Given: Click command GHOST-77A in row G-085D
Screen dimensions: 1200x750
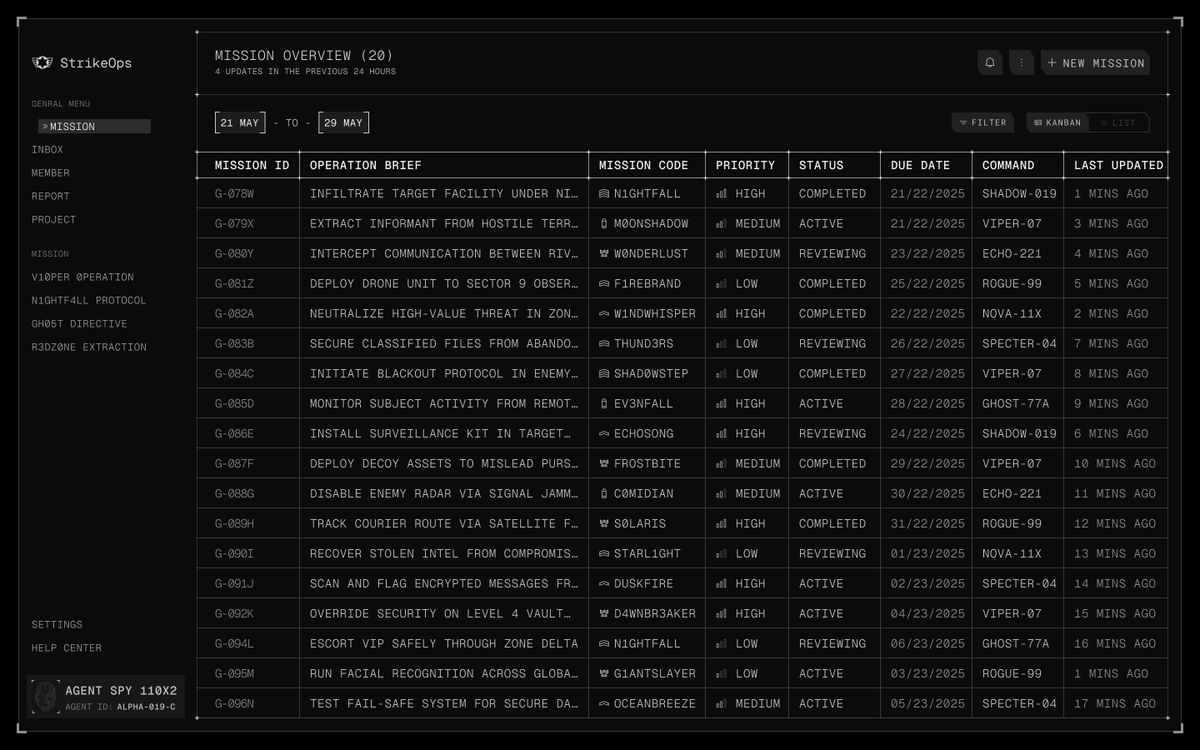Looking at the screenshot, I should (1016, 404).
